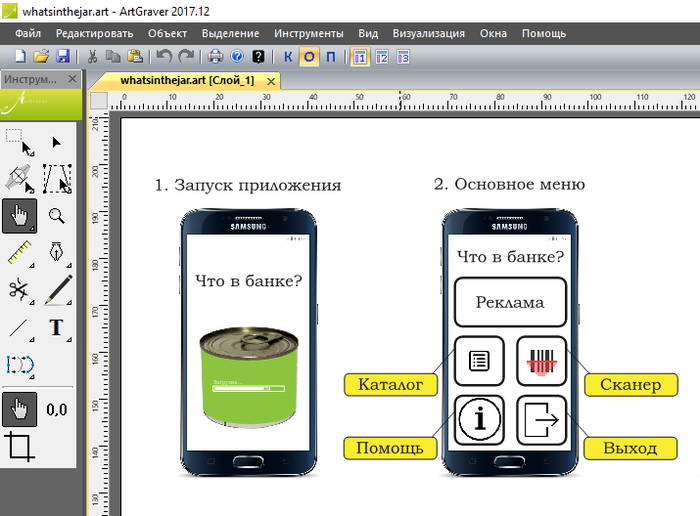The image size is (700, 516).
Task: Click the Выход yellow label
Action: 630,448
